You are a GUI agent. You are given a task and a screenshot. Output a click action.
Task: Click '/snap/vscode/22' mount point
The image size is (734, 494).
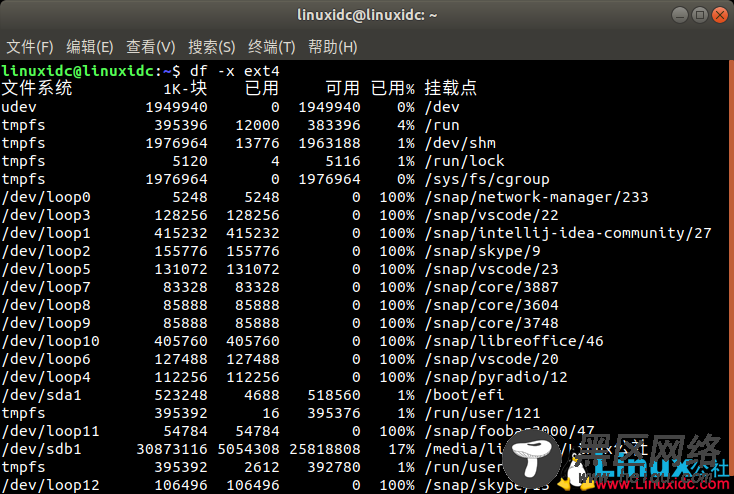(x=492, y=215)
